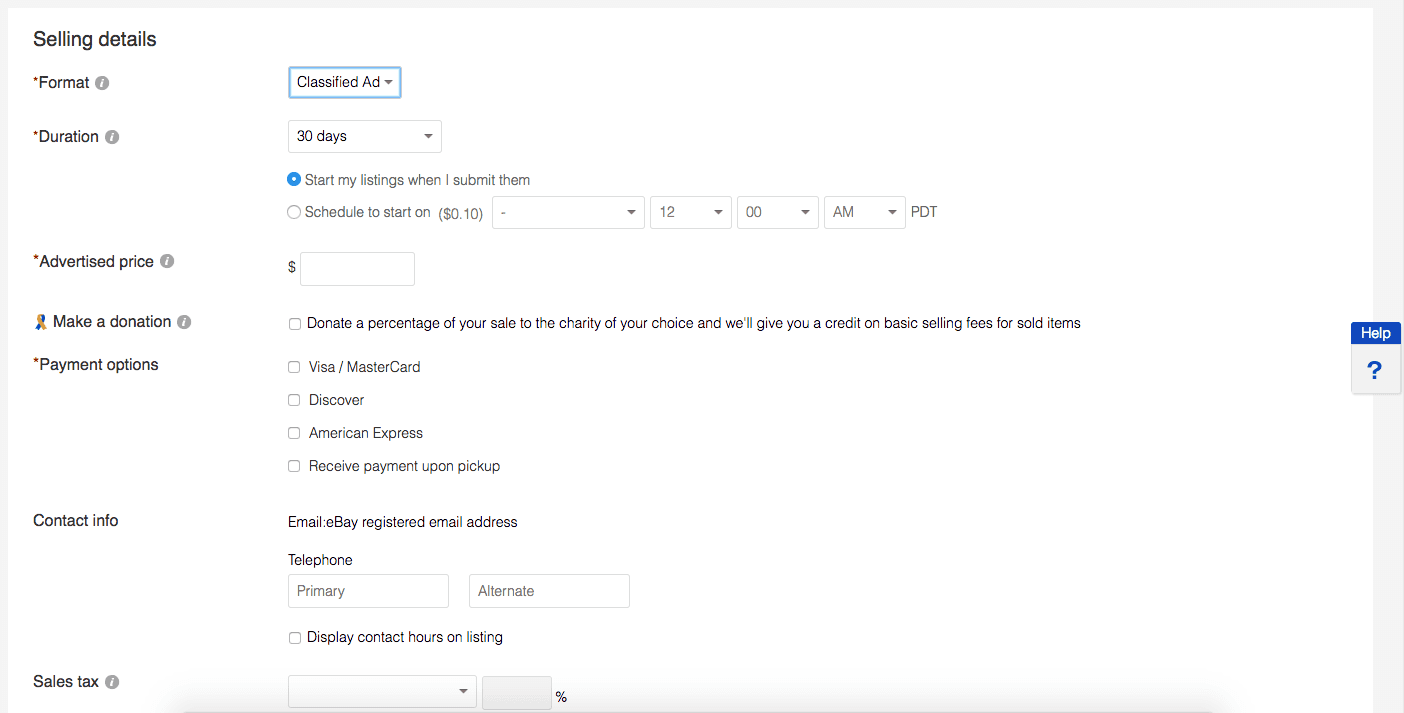Select Start my listings when I submit

pyautogui.click(x=294, y=180)
